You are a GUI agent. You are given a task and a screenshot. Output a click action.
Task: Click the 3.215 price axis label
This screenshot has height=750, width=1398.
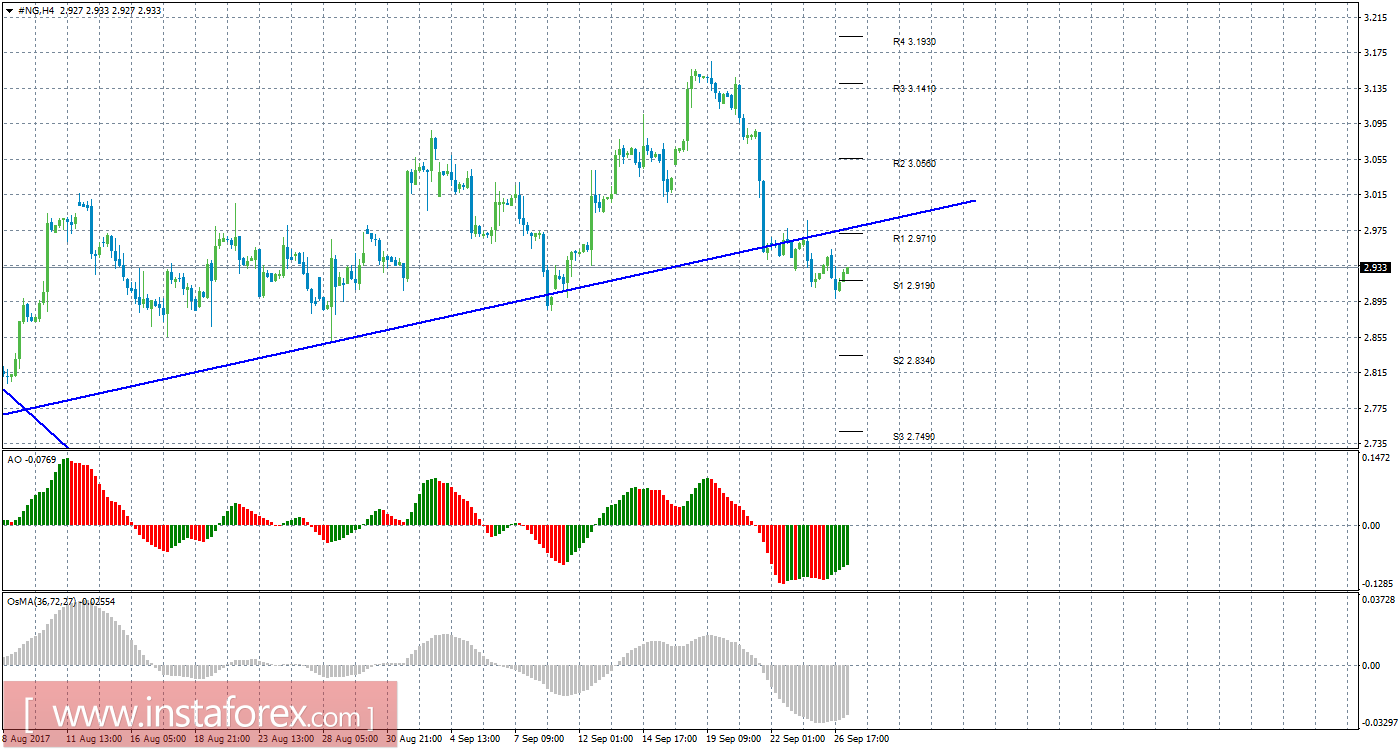pos(1375,18)
